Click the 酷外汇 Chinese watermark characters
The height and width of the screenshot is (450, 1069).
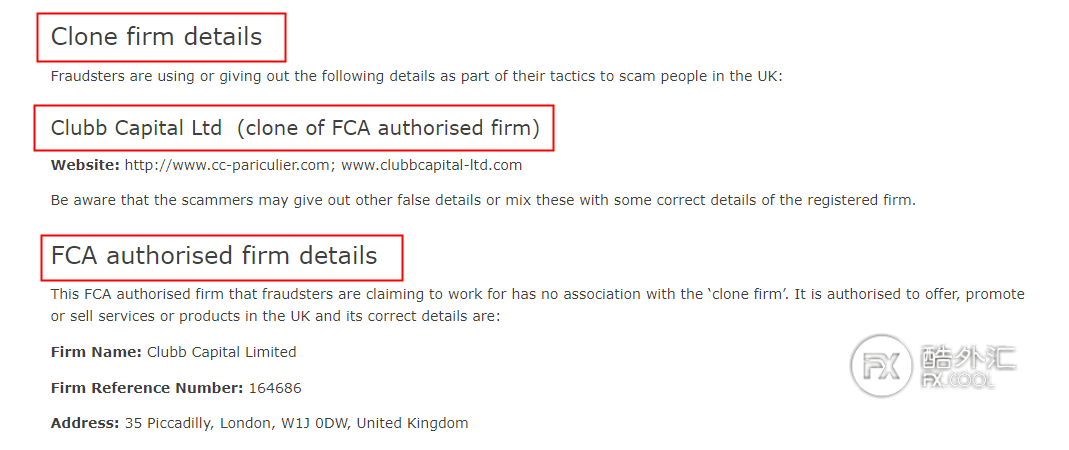tap(968, 357)
